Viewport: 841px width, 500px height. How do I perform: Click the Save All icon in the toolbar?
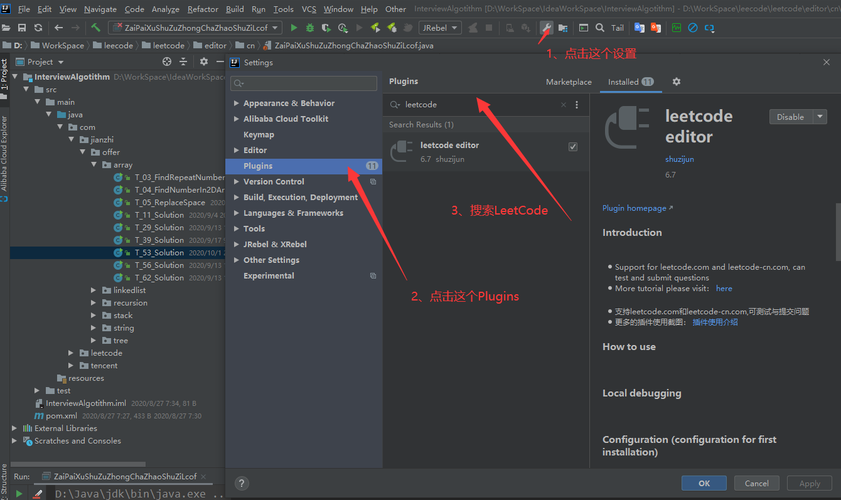tap(22, 28)
